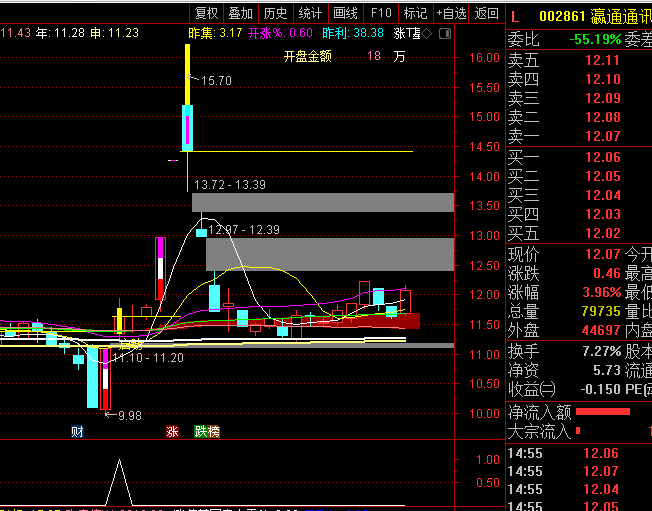Click the 开盘金额 label
The image size is (652, 511).
point(308,57)
